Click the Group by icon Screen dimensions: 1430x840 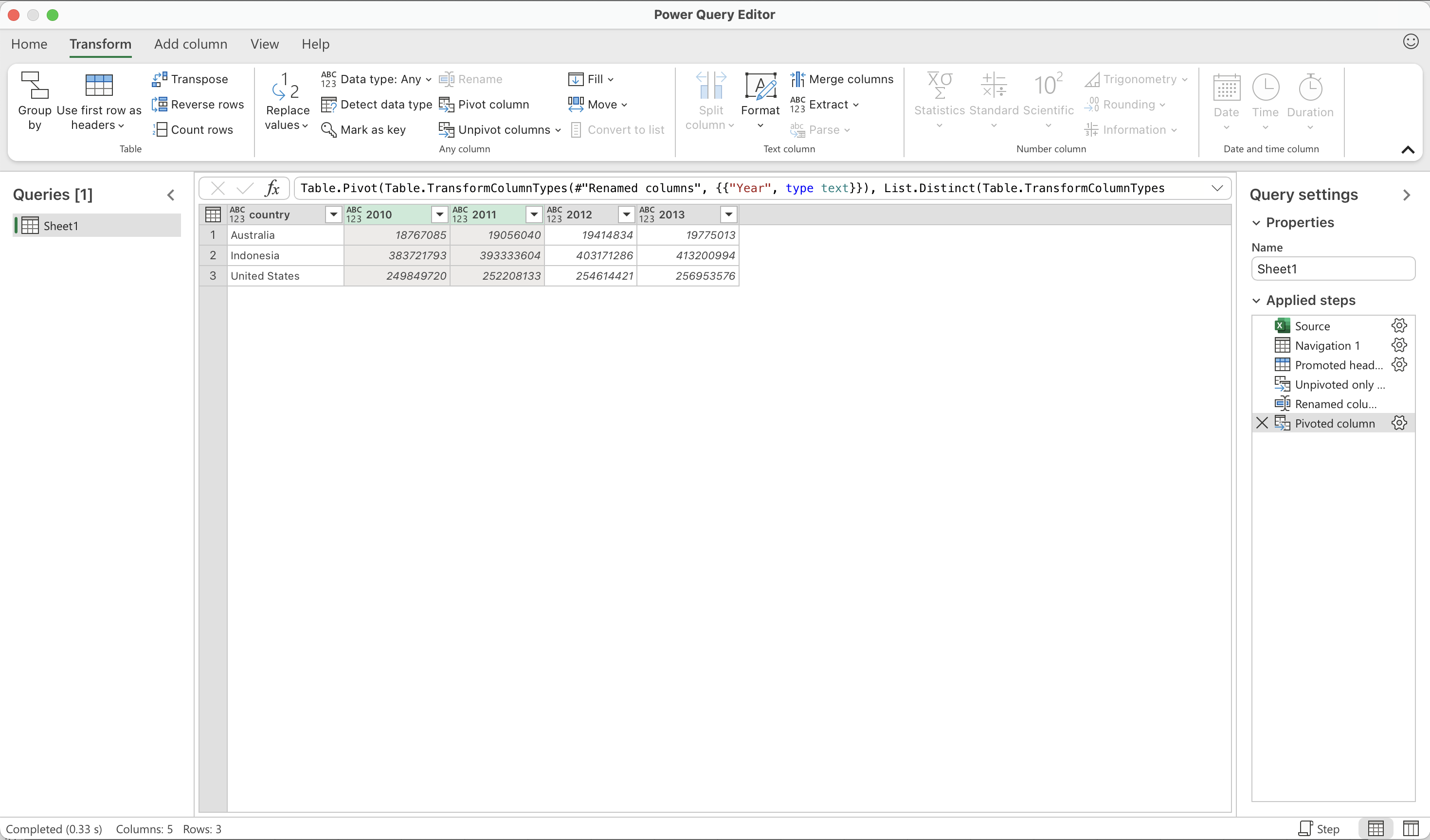pos(34,85)
